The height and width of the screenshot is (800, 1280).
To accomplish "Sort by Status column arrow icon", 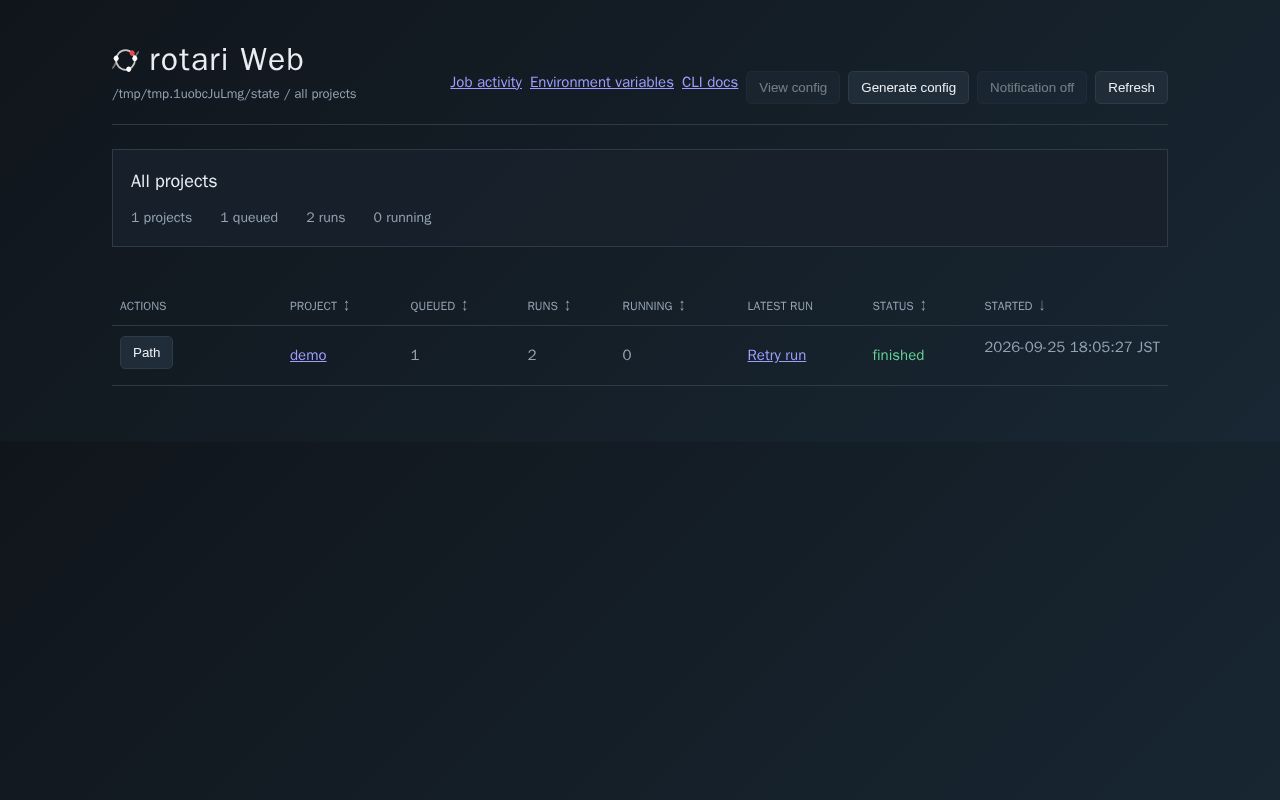I will [923, 305].
